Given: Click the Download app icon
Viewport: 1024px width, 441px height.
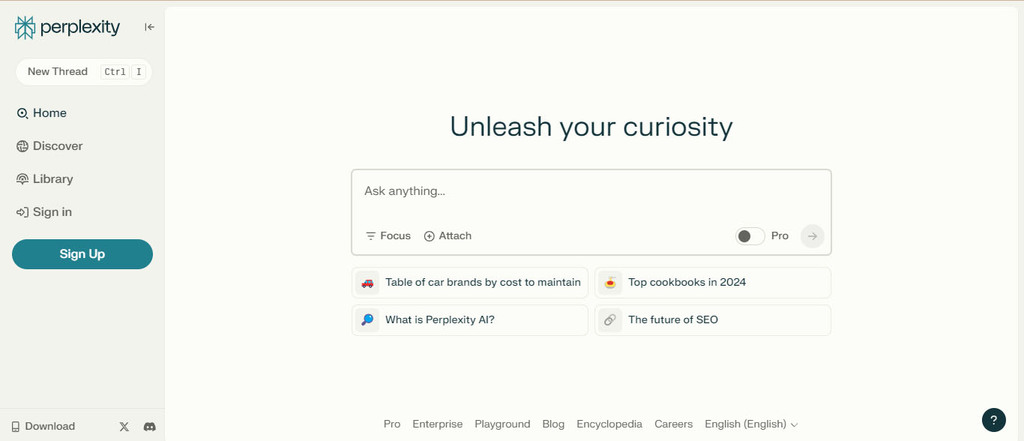Looking at the screenshot, I should click(15, 426).
